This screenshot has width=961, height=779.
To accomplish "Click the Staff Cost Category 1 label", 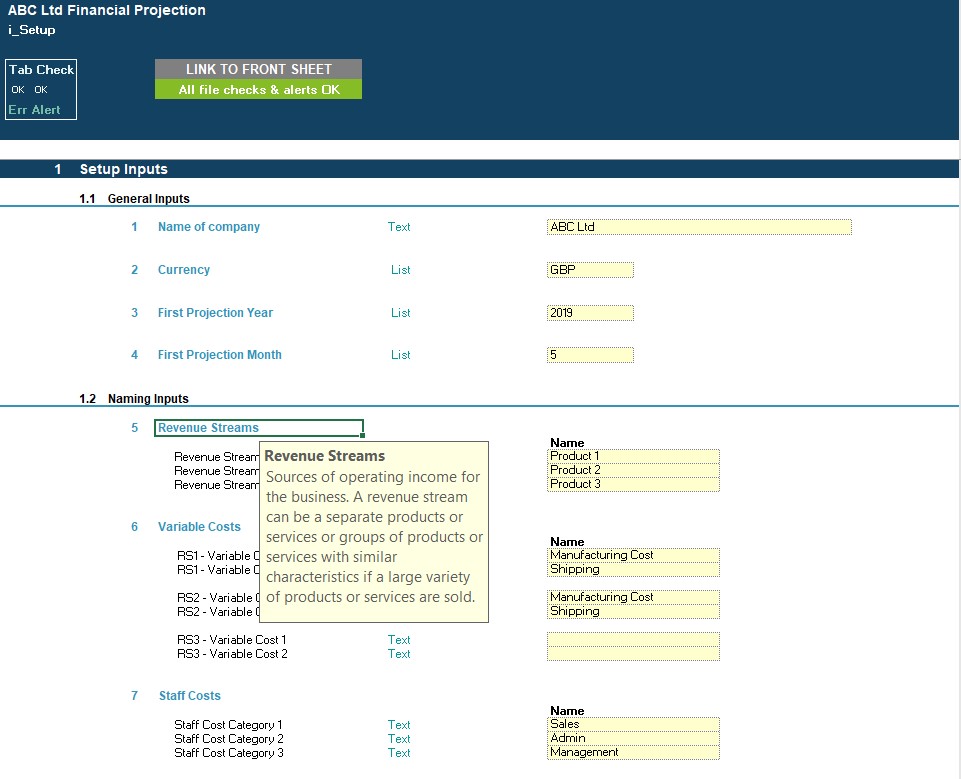I will click(x=228, y=724).
